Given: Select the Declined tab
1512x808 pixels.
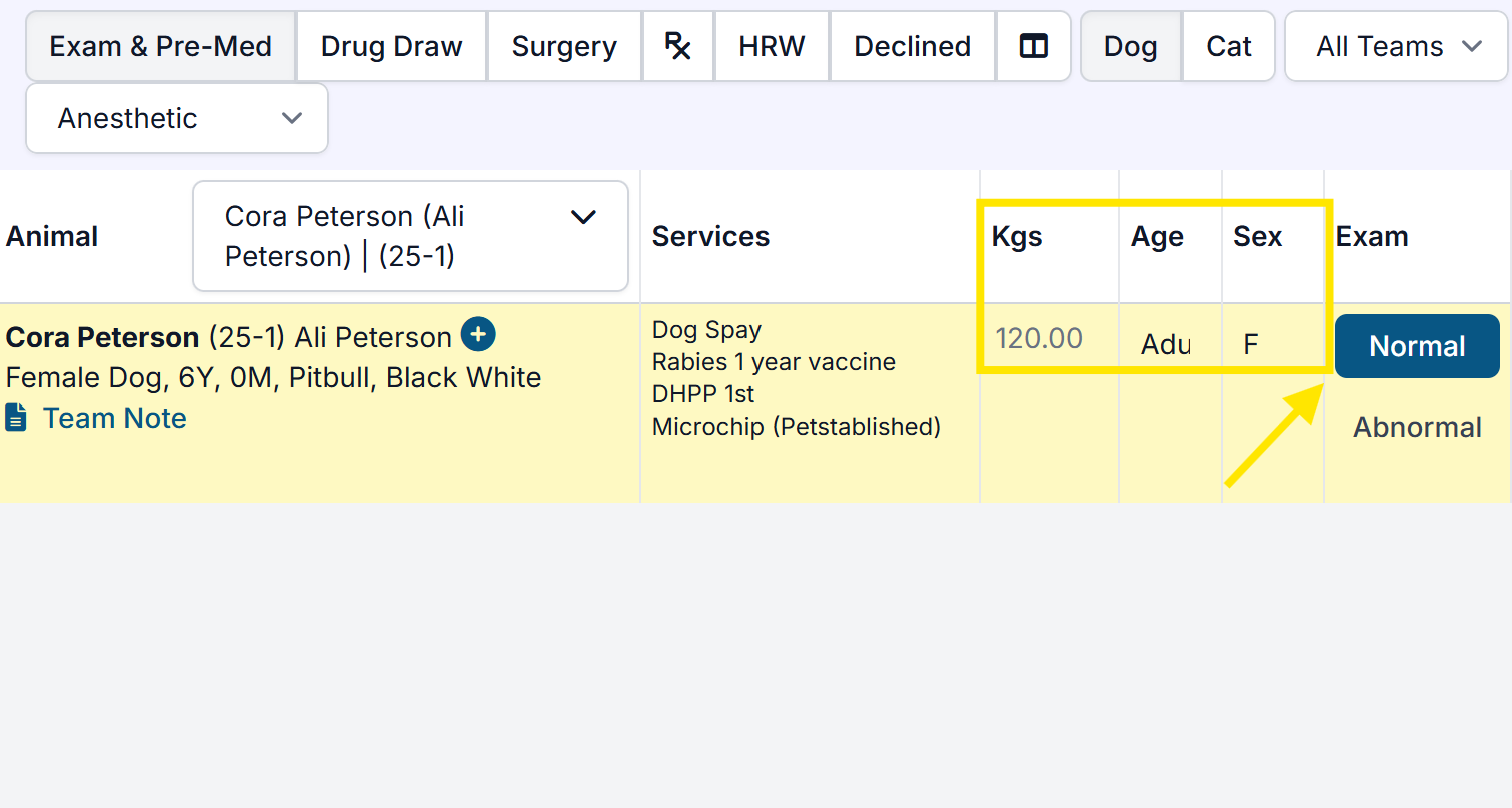Looking at the screenshot, I should 912,46.
